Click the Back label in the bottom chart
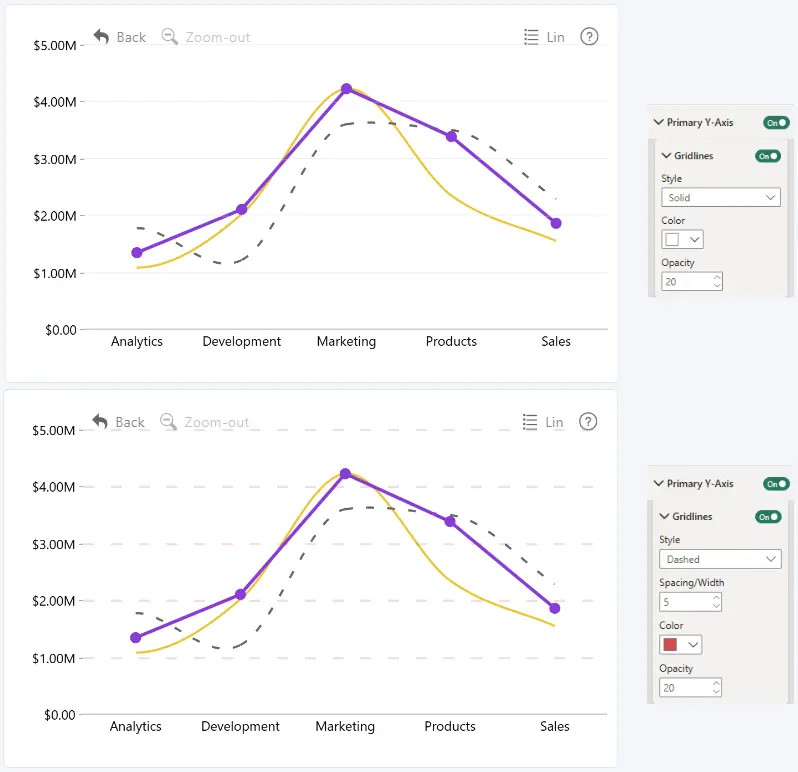 [x=130, y=422]
